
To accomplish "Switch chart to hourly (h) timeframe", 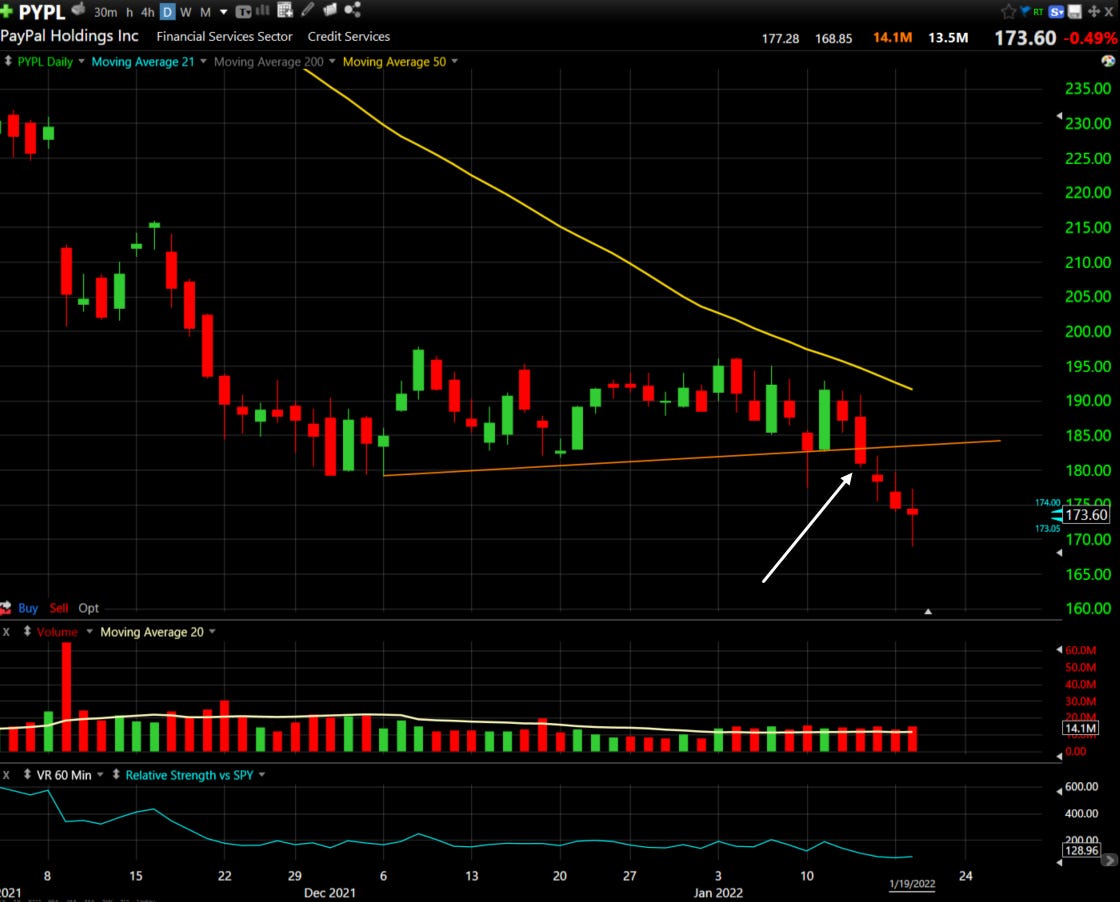I will 129,12.
